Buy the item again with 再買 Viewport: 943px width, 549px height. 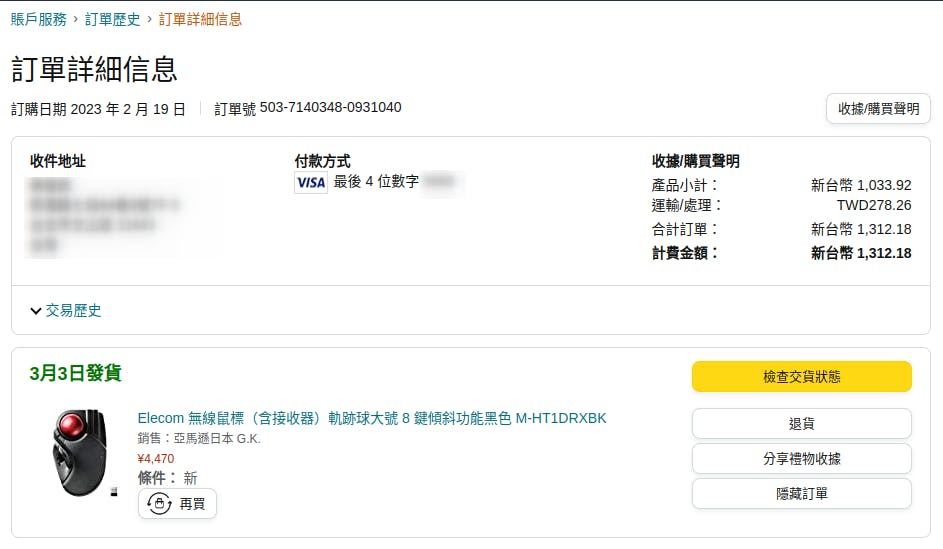pos(177,504)
